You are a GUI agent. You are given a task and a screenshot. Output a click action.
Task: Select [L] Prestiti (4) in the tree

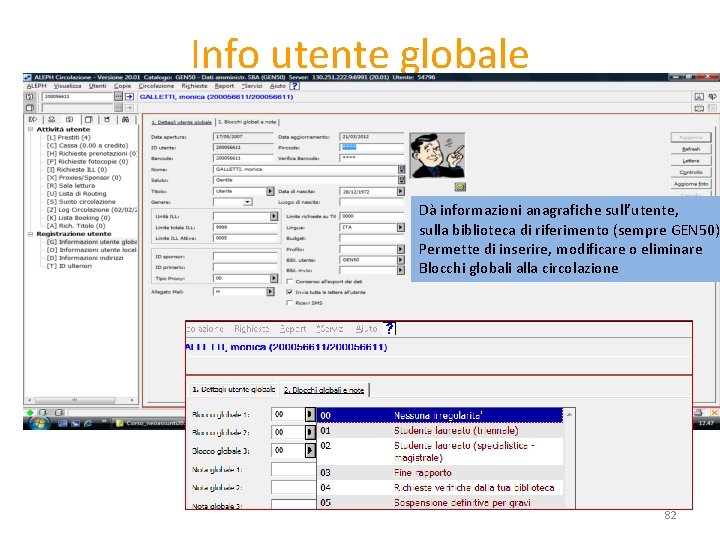tap(68, 137)
